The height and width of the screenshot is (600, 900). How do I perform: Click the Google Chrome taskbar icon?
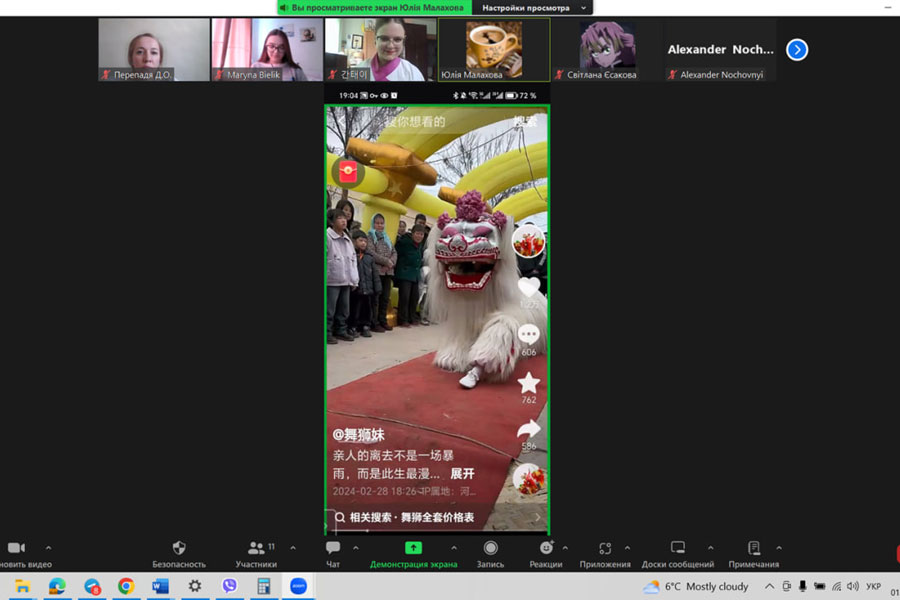(x=126, y=586)
